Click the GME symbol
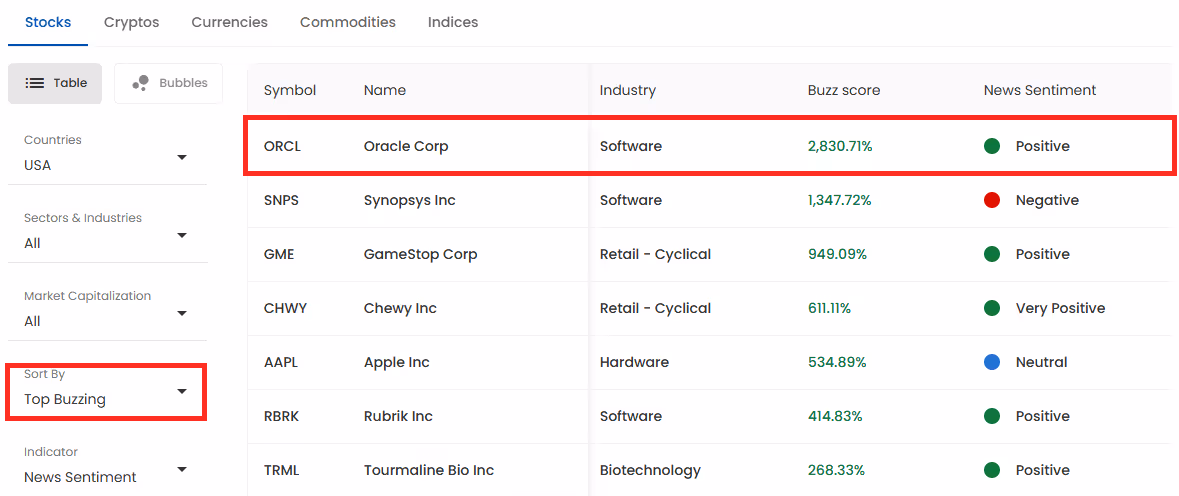This screenshot has height=496, width=1179. [x=279, y=255]
